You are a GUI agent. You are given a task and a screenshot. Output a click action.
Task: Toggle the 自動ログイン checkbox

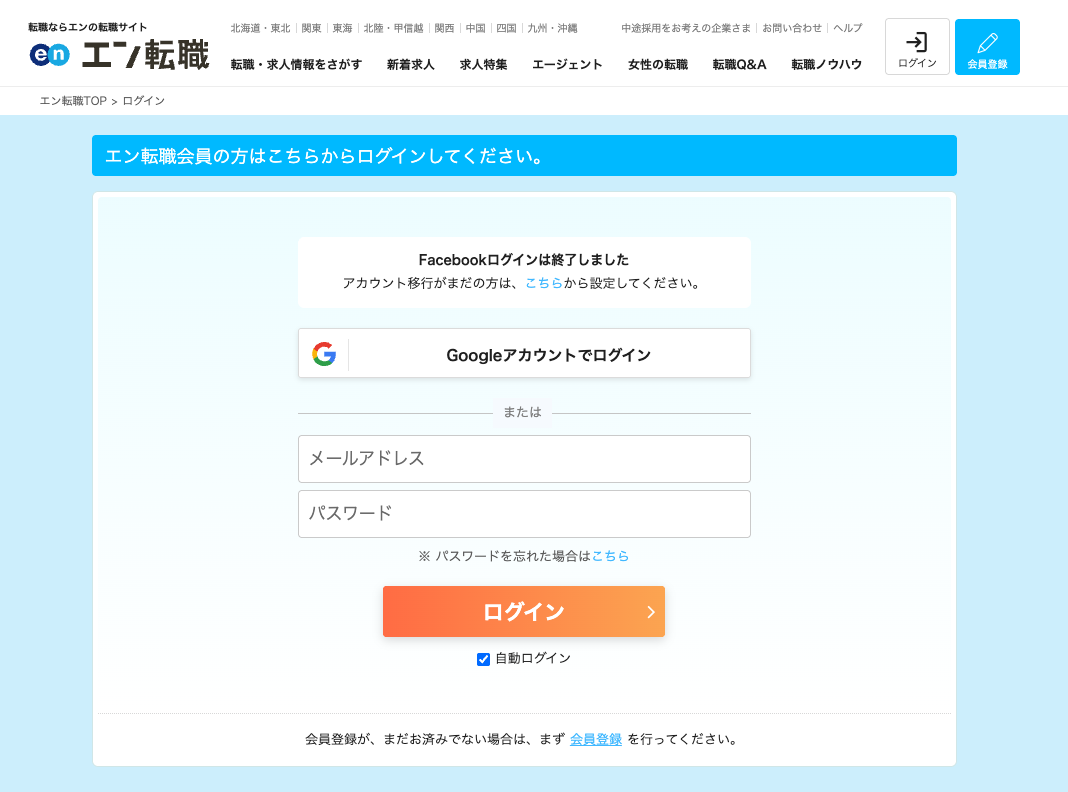[484, 659]
